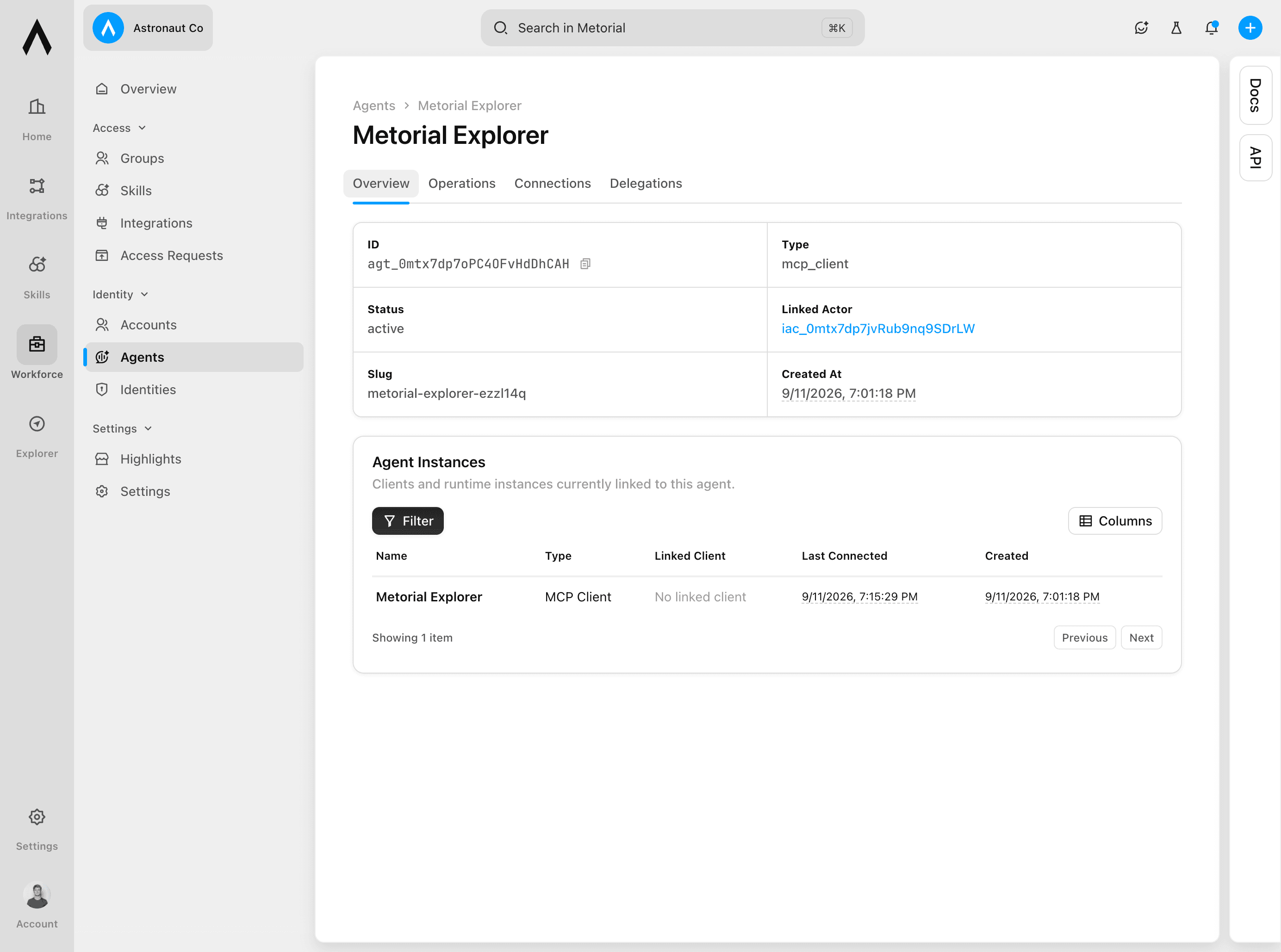The image size is (1281, 952).
Task: Collapse the Access section
Action: click(119, 128)
